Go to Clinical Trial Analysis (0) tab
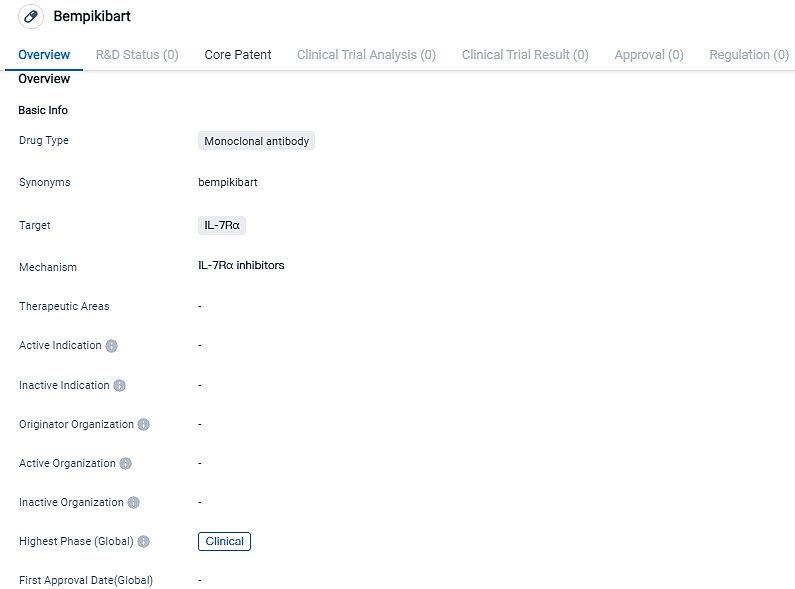The width and height of the screenshot is (795, 589). pos(366,55)
